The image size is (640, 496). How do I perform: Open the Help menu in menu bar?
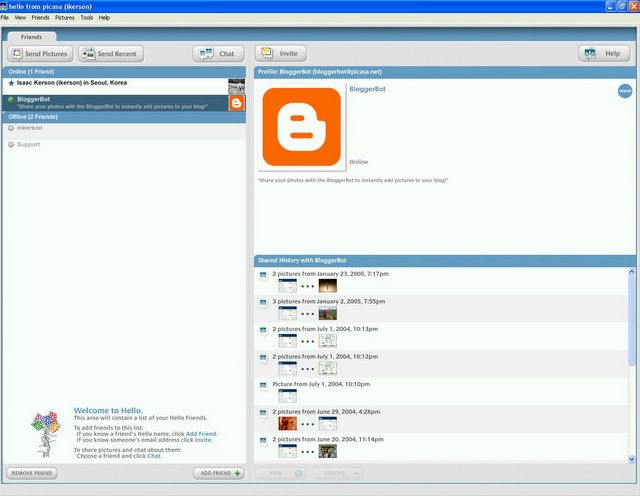104,18
